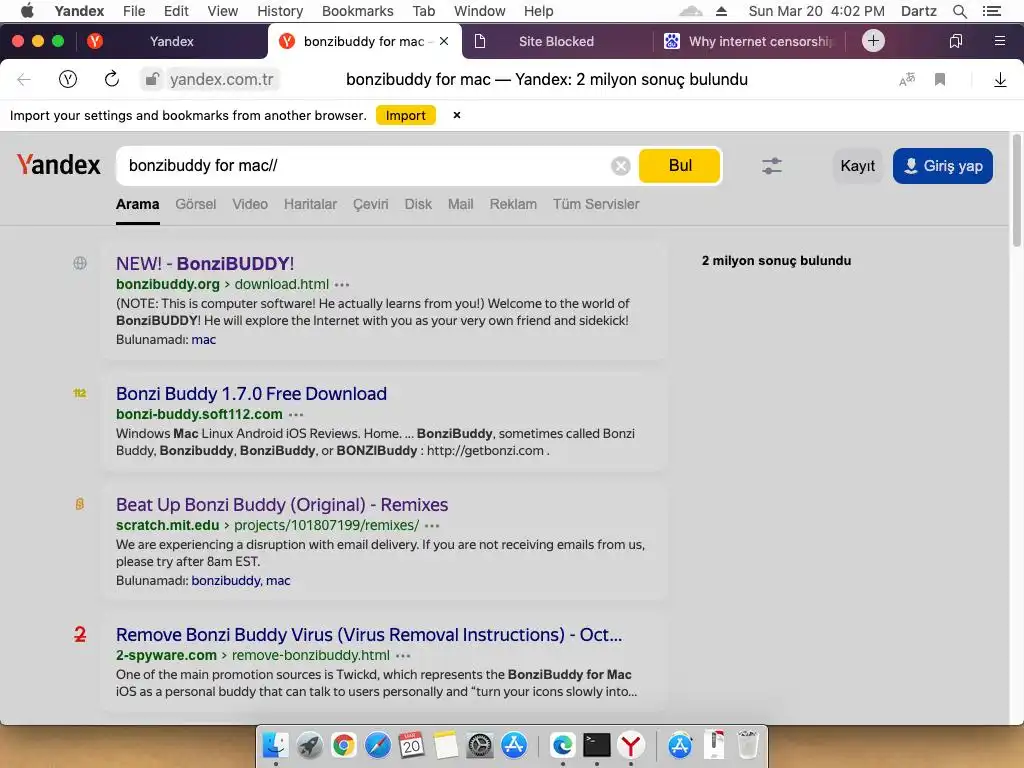Open Spotlight search in menu bar
The width and height of the screenshot is (1024, 768).
pos(959,11)
